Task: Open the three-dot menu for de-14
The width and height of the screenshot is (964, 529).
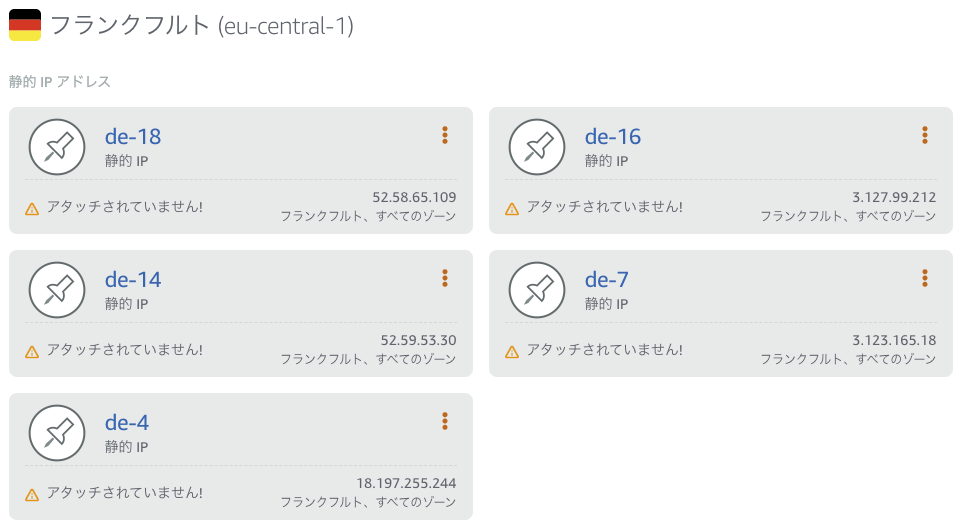Action: click(x=445, y=278)
